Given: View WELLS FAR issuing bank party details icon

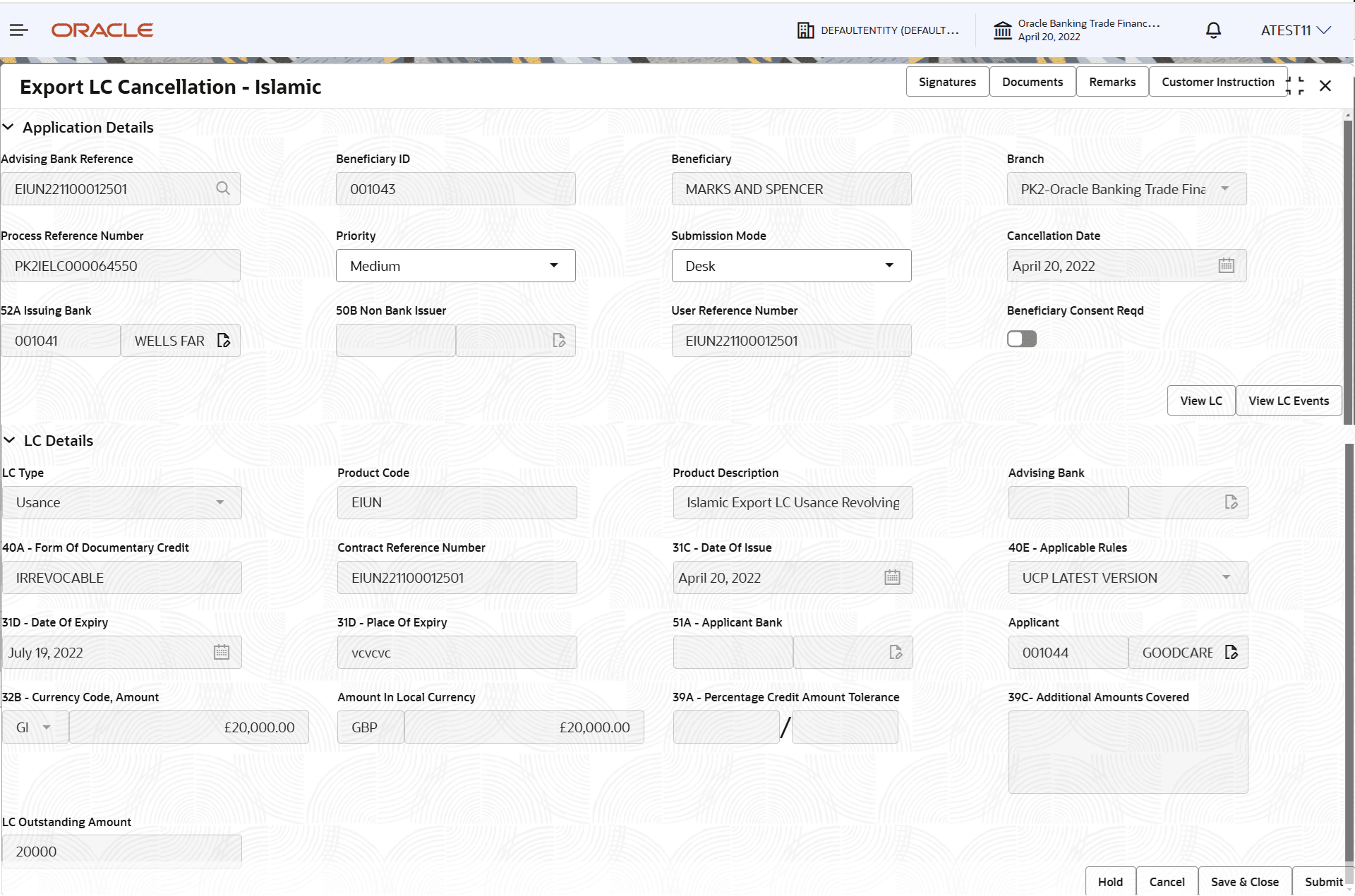Looking at the screenshot, I should pos(224,340).
